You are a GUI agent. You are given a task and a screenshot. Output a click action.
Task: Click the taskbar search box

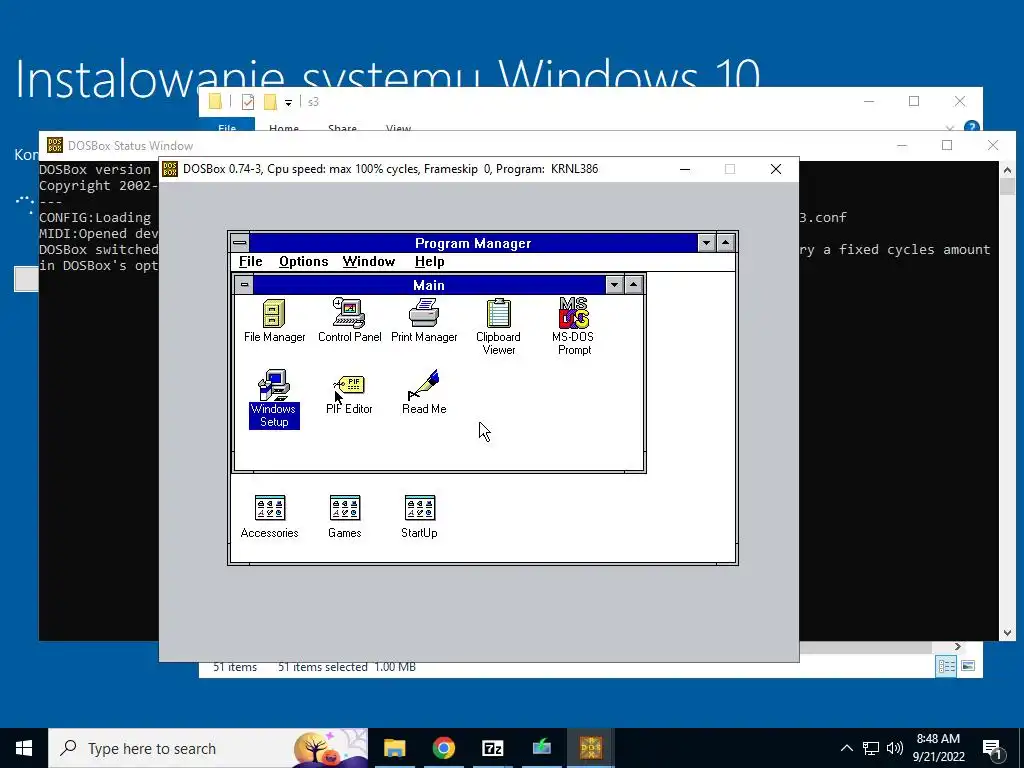click(x=208, y=748)
